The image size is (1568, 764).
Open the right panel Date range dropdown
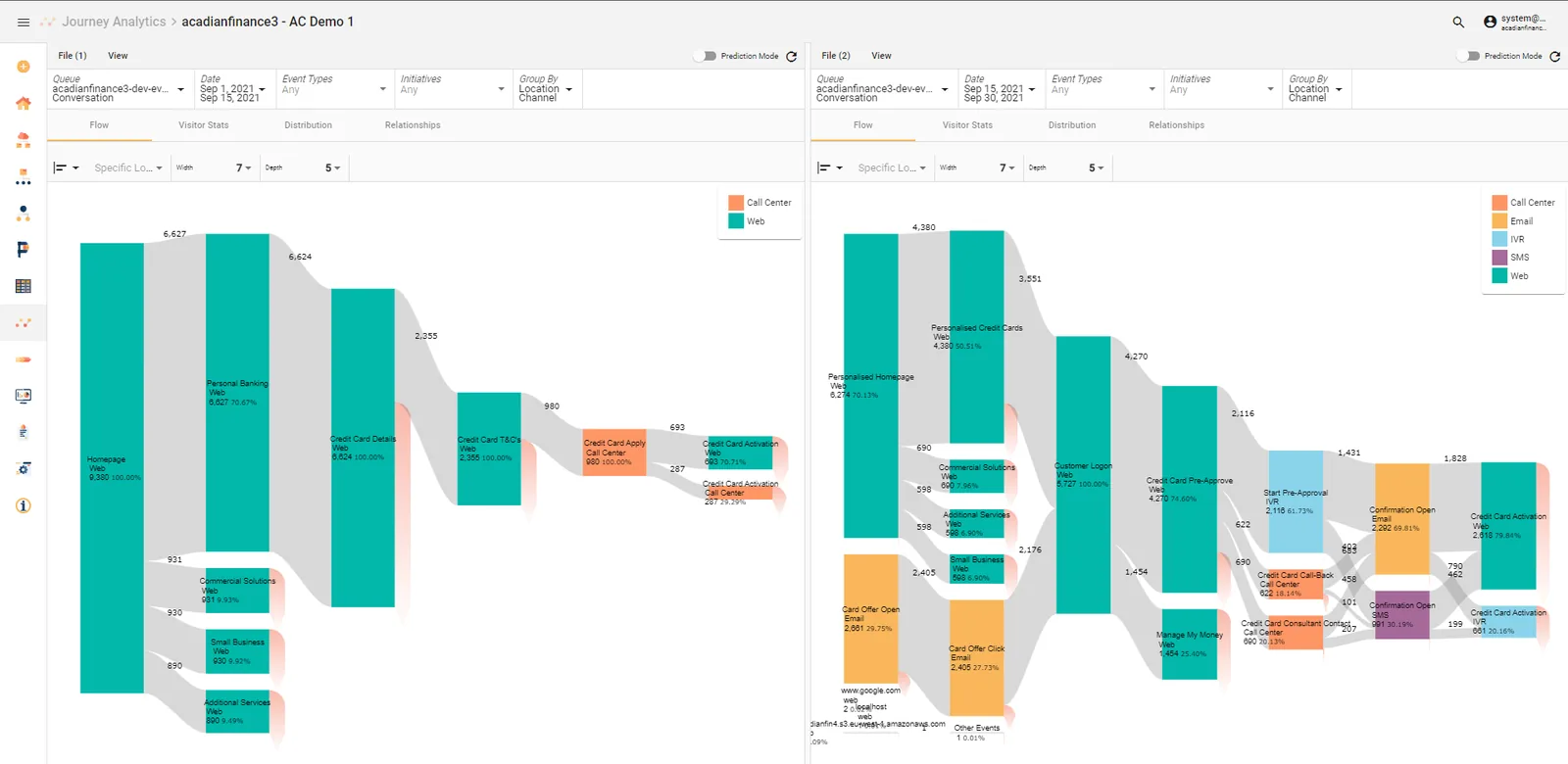[1000, 89]
